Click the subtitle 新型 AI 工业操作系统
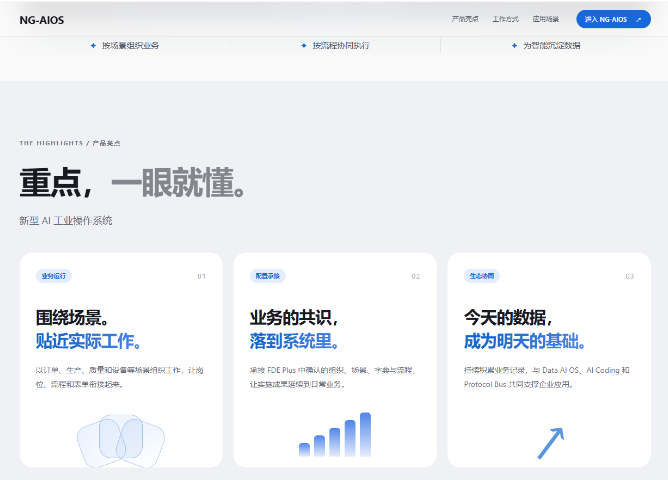668x480 pixels. 66,221
